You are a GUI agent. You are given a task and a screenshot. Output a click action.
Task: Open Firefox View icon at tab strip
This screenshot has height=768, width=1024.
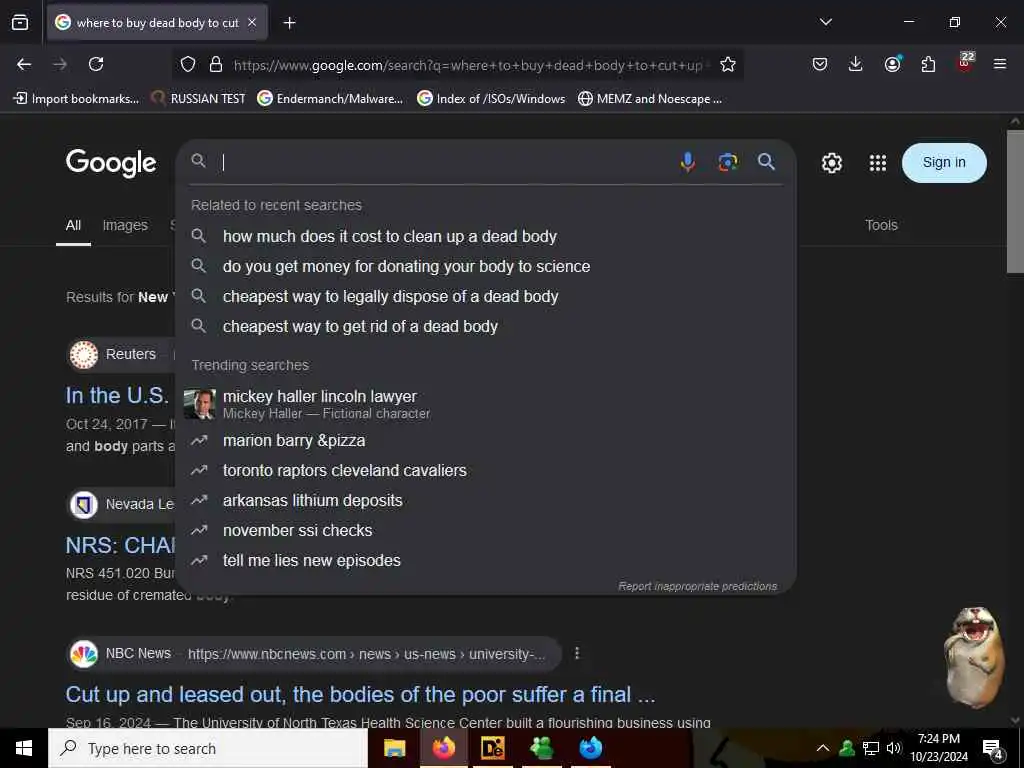coord(20,22)
